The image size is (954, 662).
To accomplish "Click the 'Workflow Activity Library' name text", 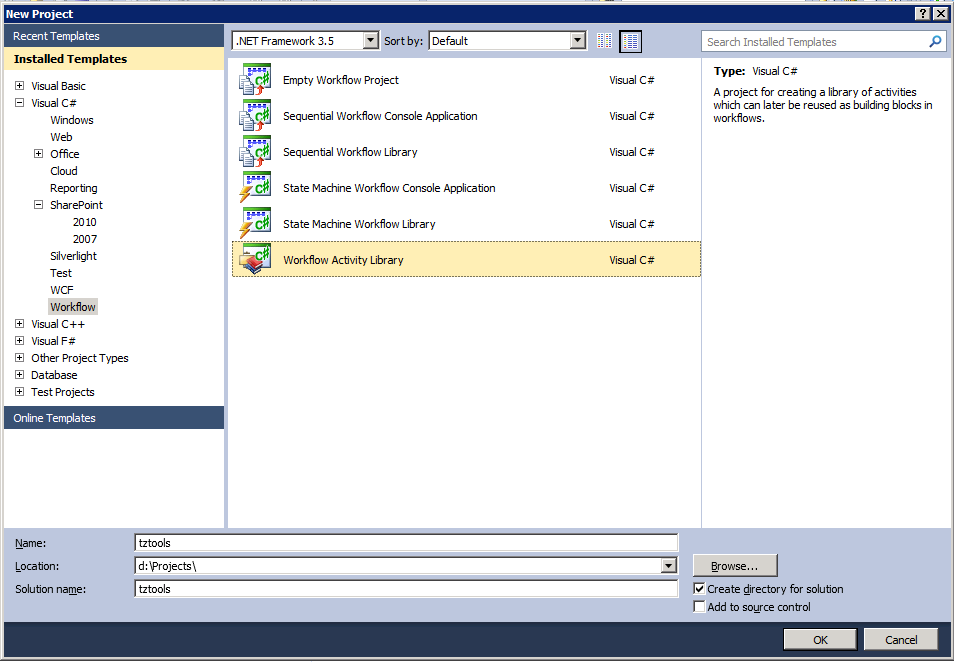I will (343, 260).
